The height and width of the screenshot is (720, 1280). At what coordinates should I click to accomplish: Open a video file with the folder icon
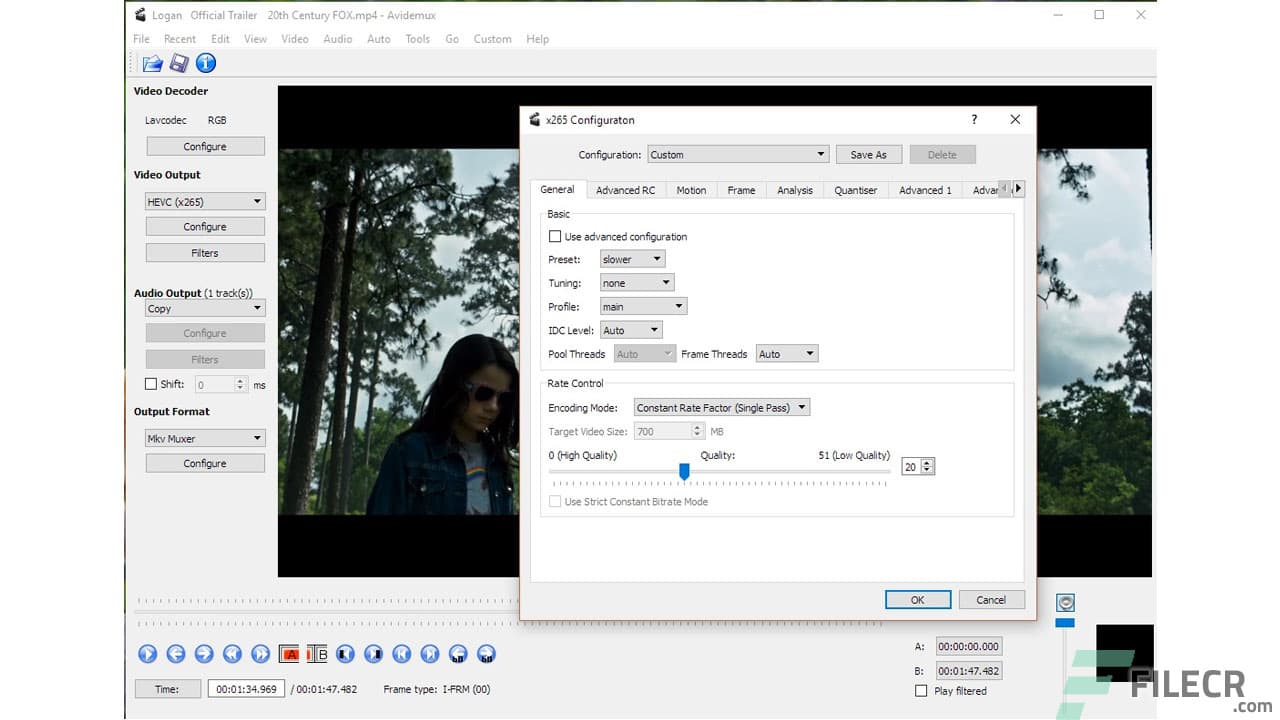152,62
